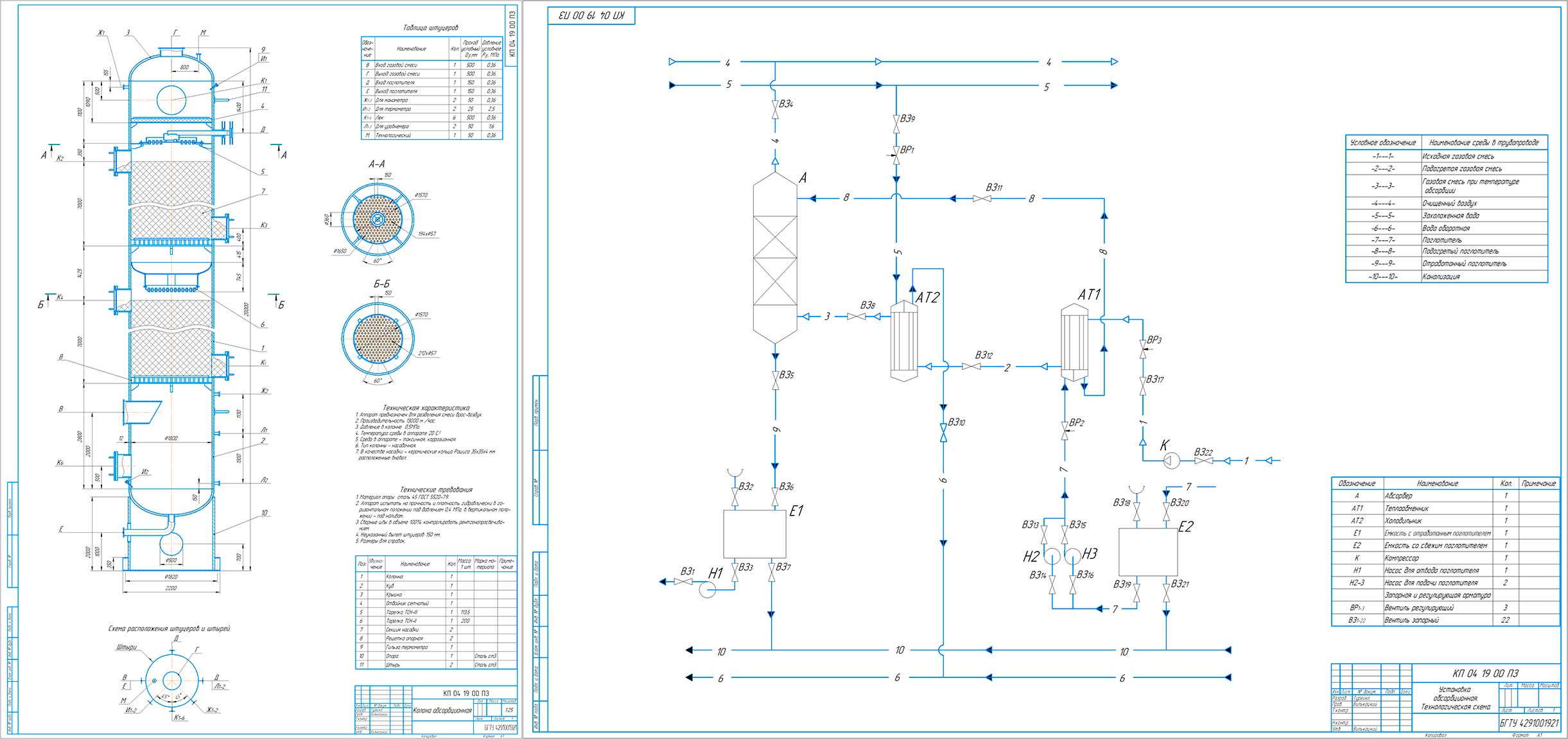Select the ВЗ5 valve below absorber A

click(x=775, y=380)
